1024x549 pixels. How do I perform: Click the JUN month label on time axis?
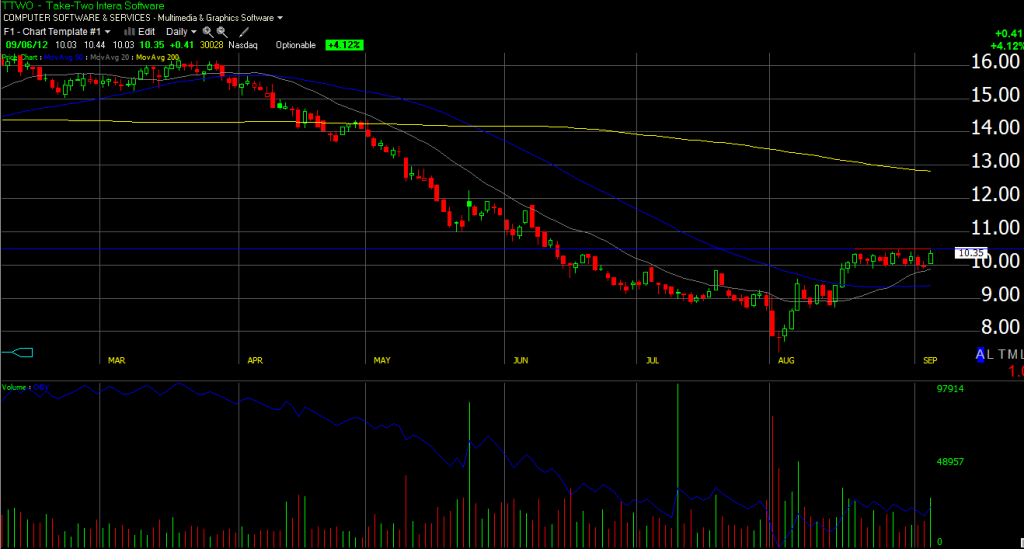coord(520,360)
